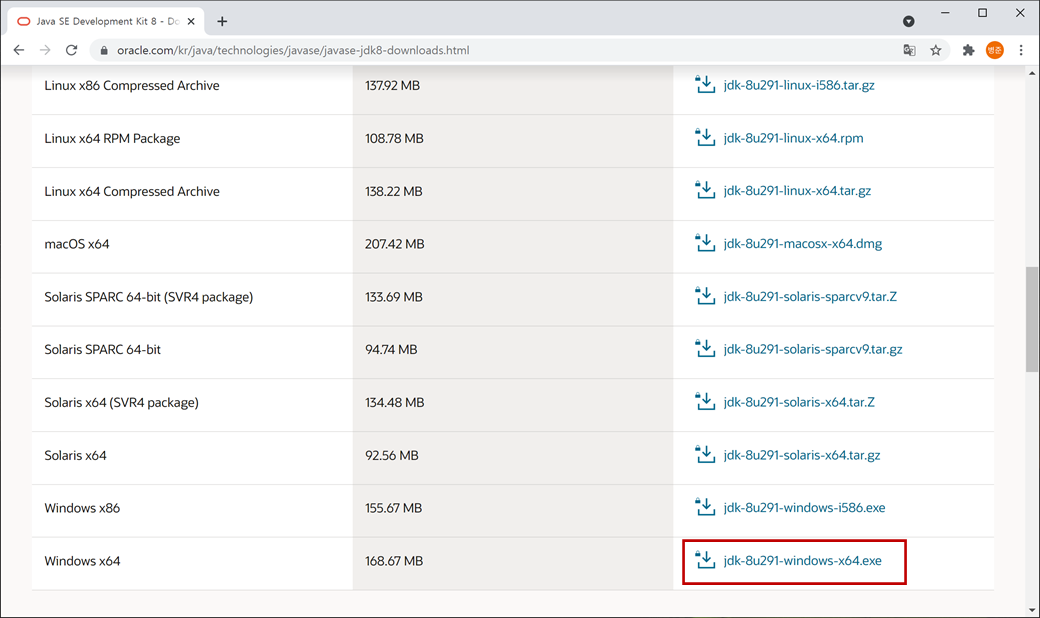Download jdk-8u291-macosx-x64.dmg link
The height and width of the screenshot is (618, 1040).
[x=803, y=243]
